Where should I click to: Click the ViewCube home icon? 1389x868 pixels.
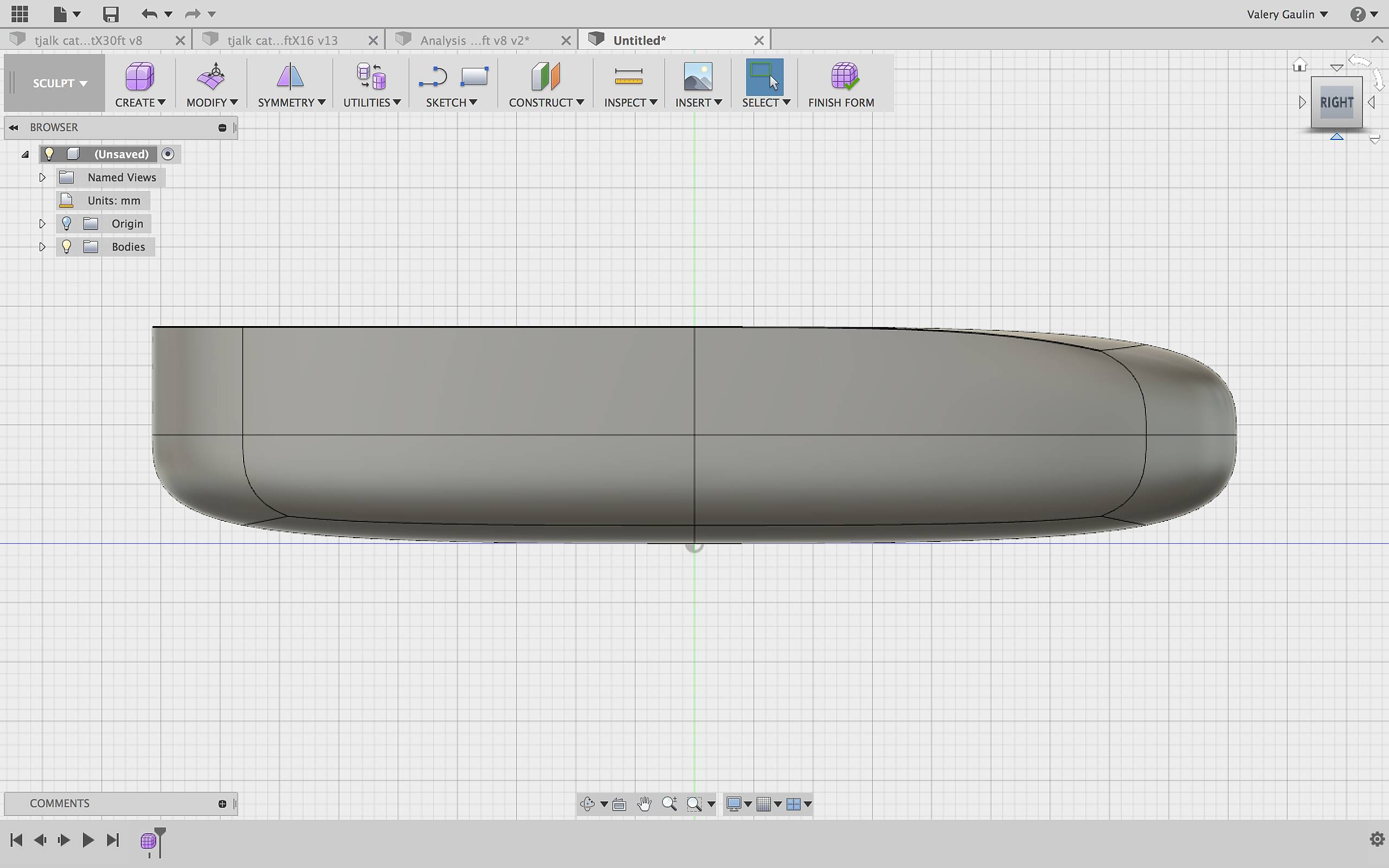(1299, 65)
